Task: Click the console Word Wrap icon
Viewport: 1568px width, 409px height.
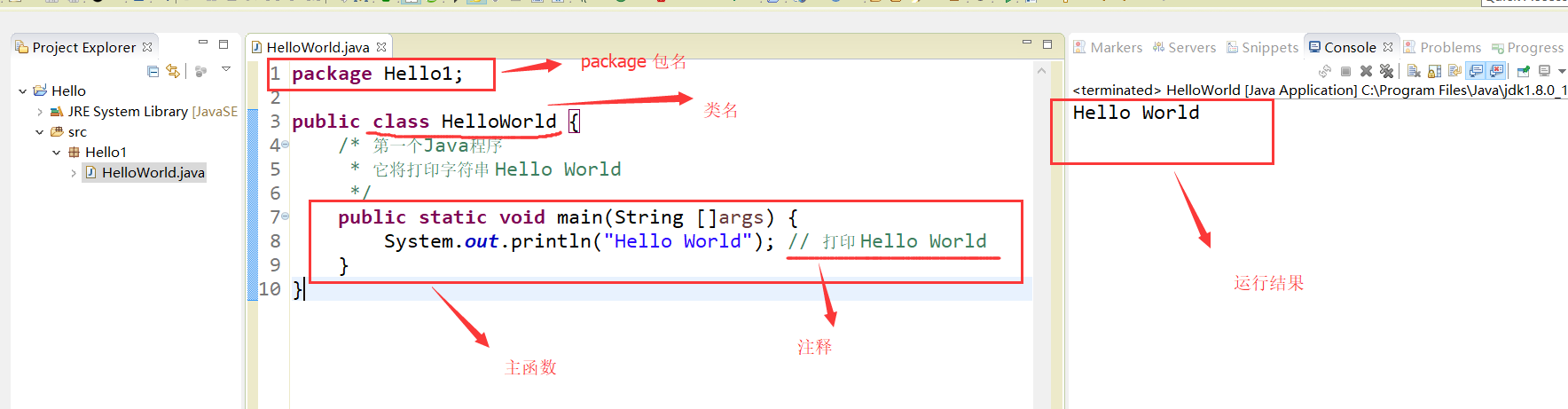Action: click(x=1454, y=71)
